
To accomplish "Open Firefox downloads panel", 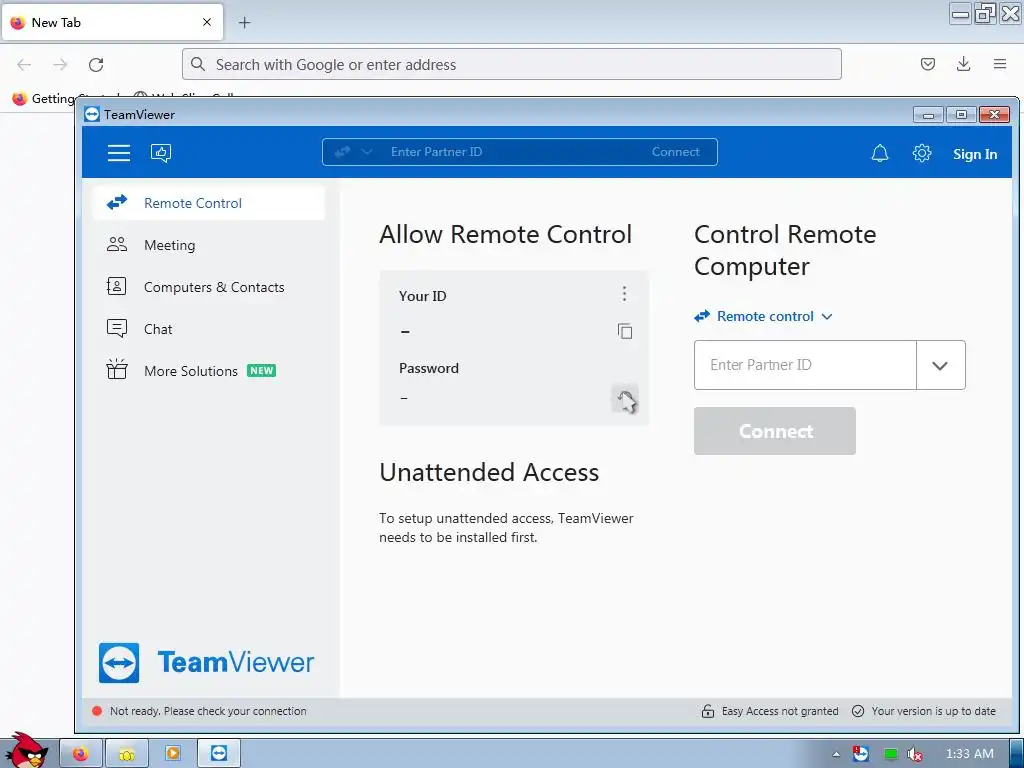I will click(x=963, y=64).
